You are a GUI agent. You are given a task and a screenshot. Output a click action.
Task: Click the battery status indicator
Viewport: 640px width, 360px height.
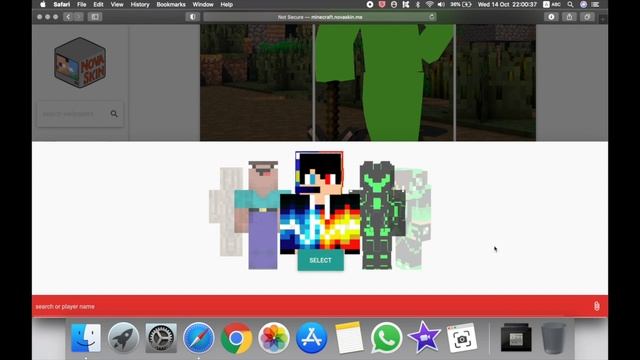461,4
